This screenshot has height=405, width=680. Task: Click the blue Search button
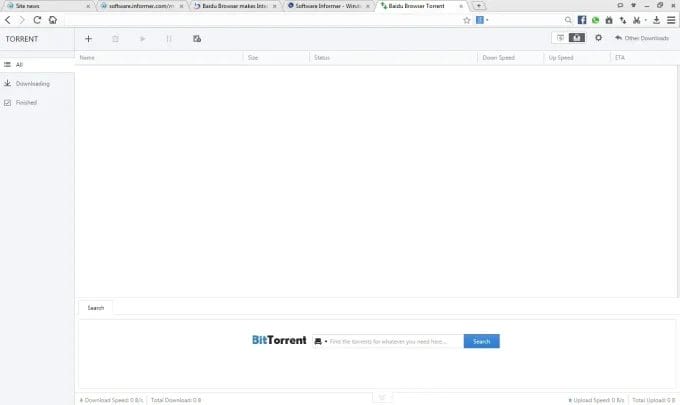[x=481, y=341]
